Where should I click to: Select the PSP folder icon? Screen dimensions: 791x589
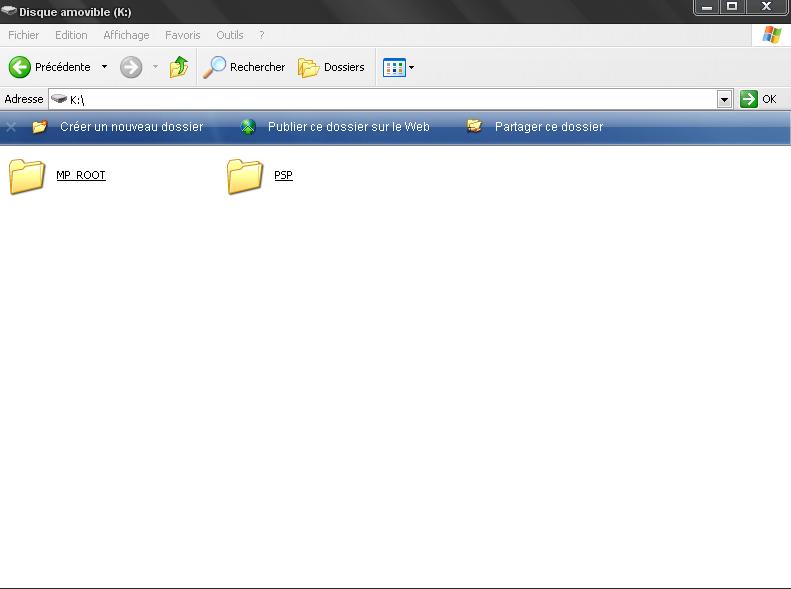[x=245, y=176]
